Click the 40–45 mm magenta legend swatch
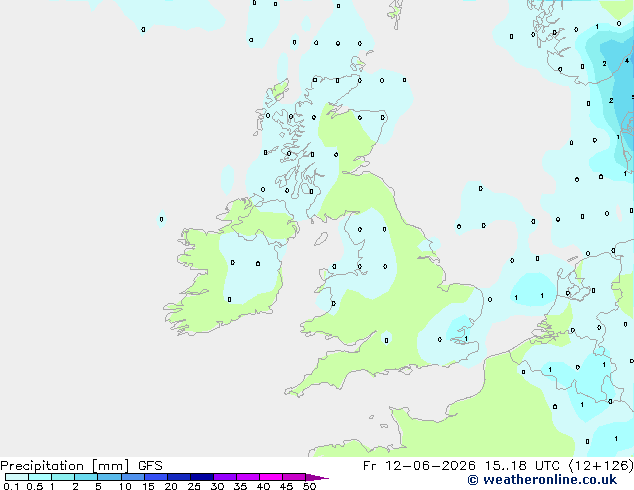Image resolution: width=634 pixels, height=490 pixels. 271,477
